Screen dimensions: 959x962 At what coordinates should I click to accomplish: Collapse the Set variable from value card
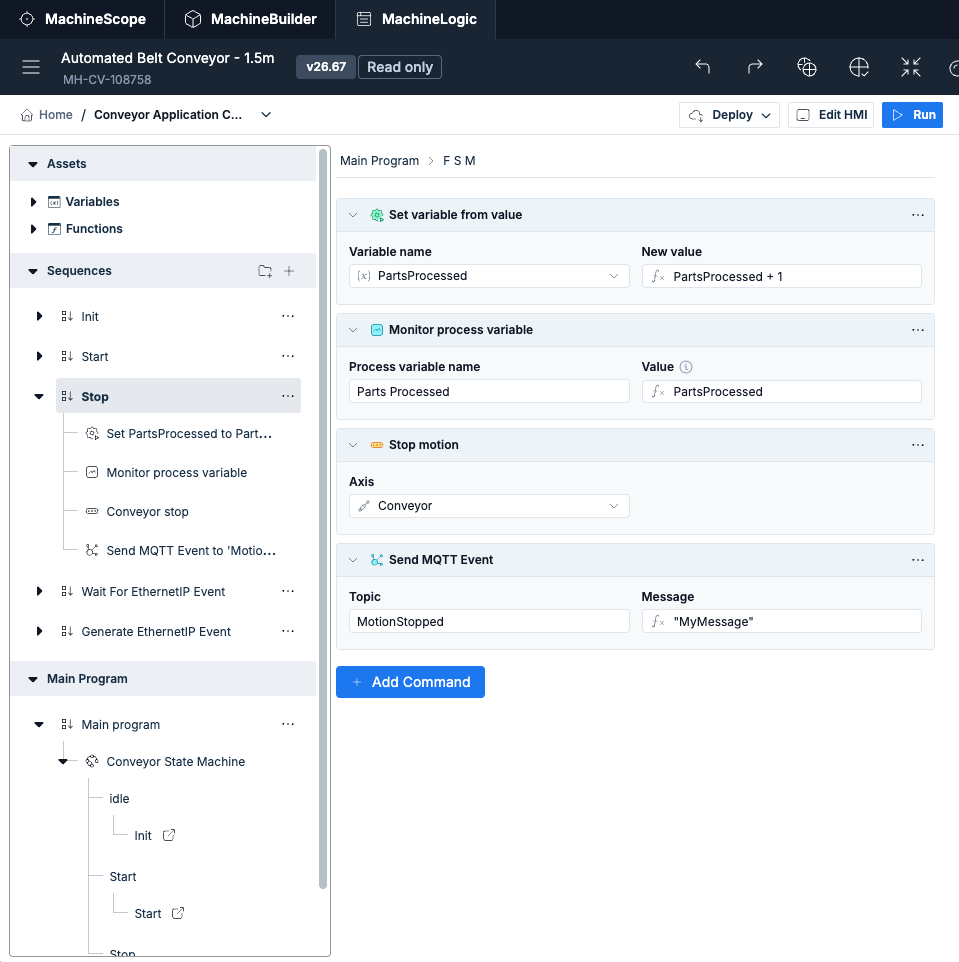click(353, 215)
